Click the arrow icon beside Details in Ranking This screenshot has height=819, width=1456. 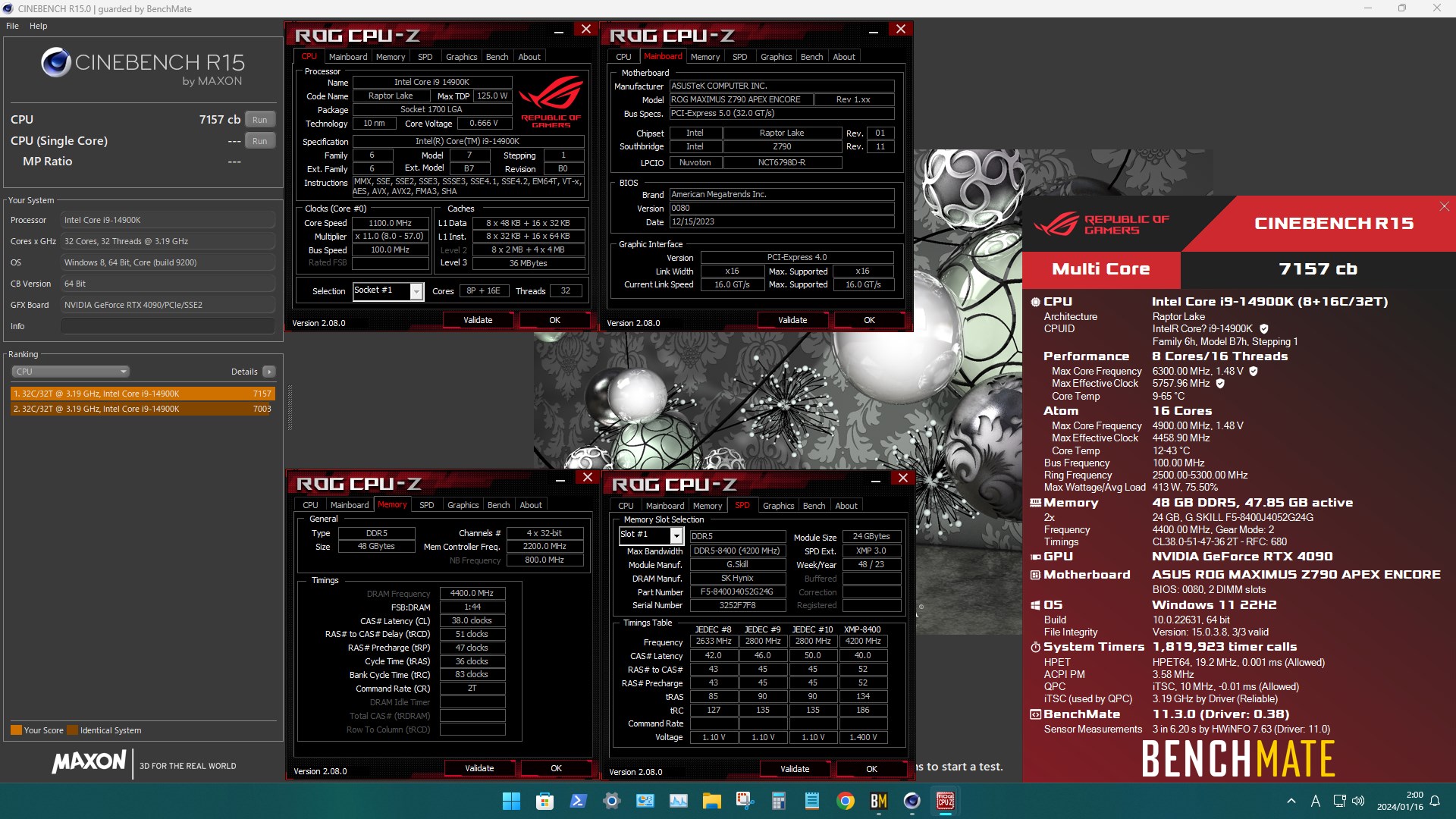coord(269,372)
